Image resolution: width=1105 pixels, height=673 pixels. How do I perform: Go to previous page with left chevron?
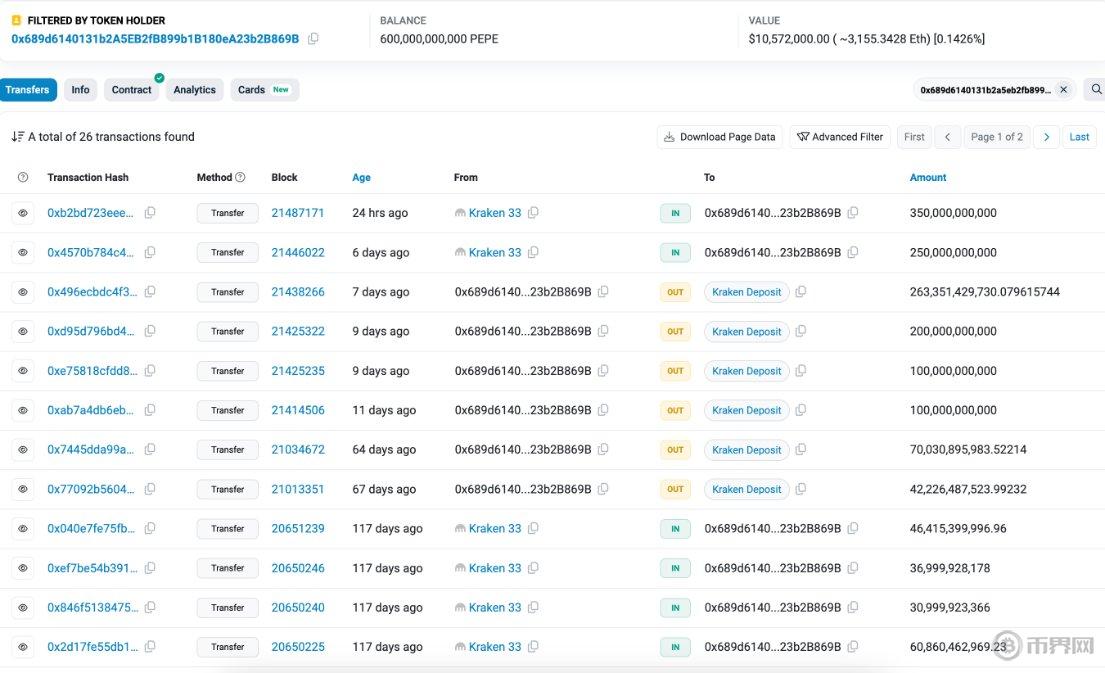point(947,137)
